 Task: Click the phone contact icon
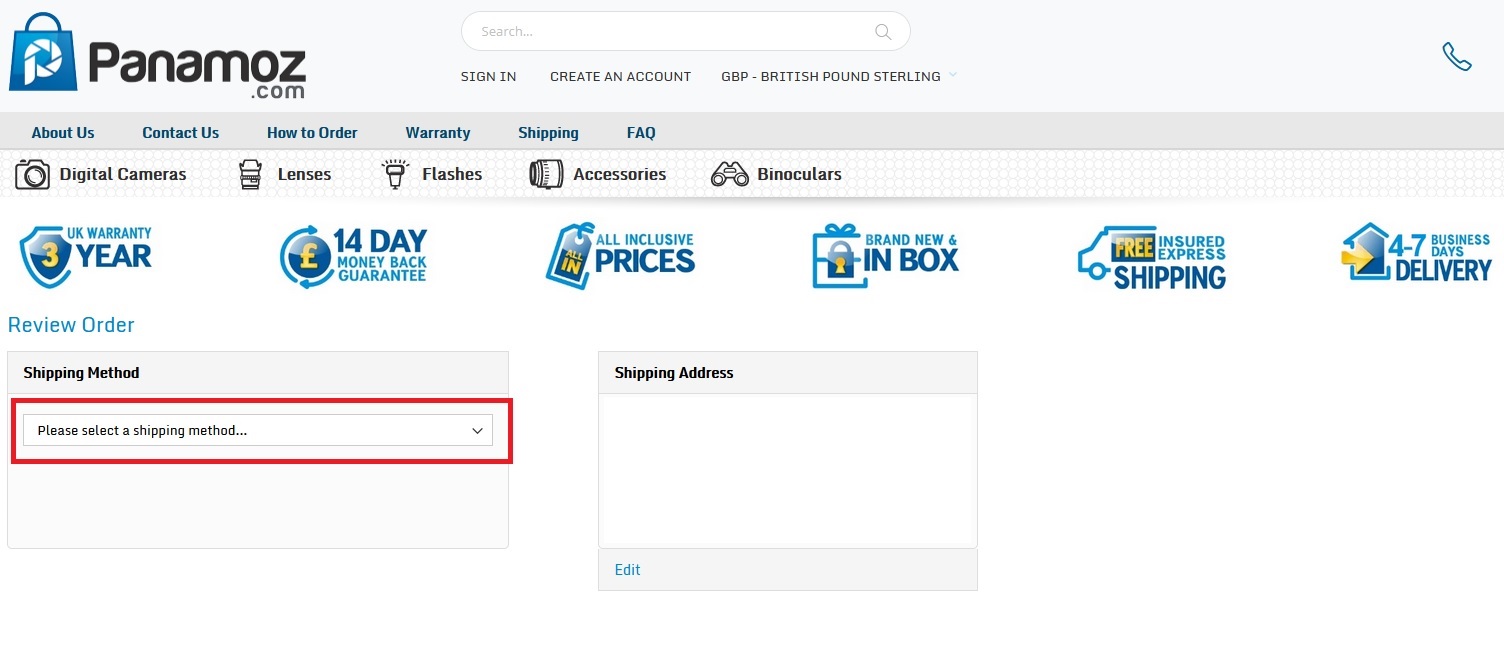tap(1457, 57)
